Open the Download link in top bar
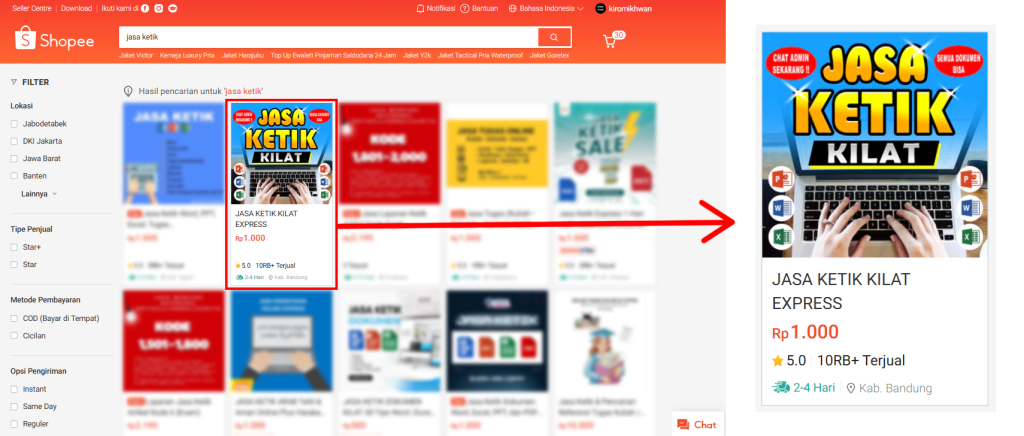1024x436 pixels. 76,8
